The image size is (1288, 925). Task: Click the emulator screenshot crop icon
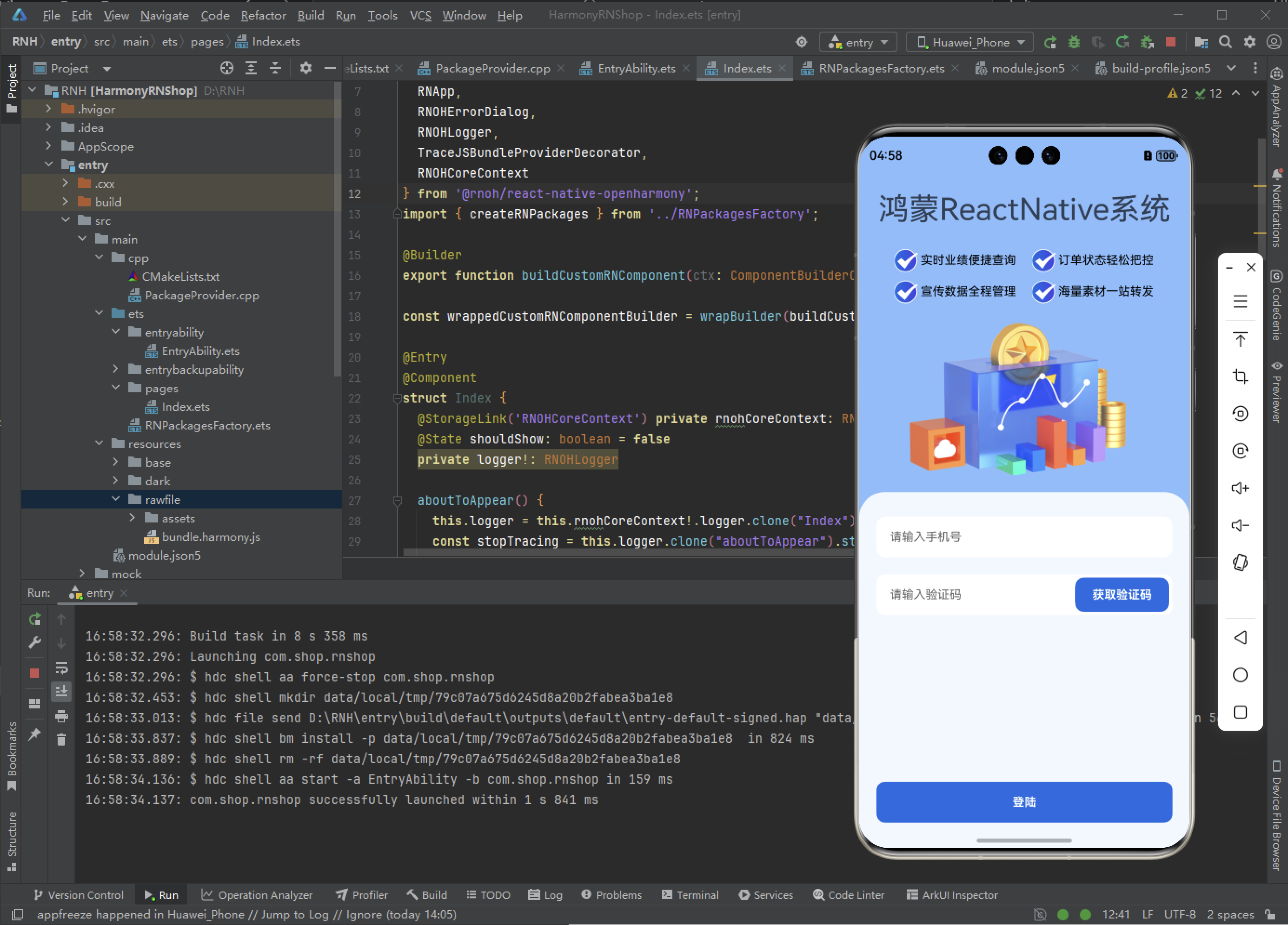(x=1240, y=377)
